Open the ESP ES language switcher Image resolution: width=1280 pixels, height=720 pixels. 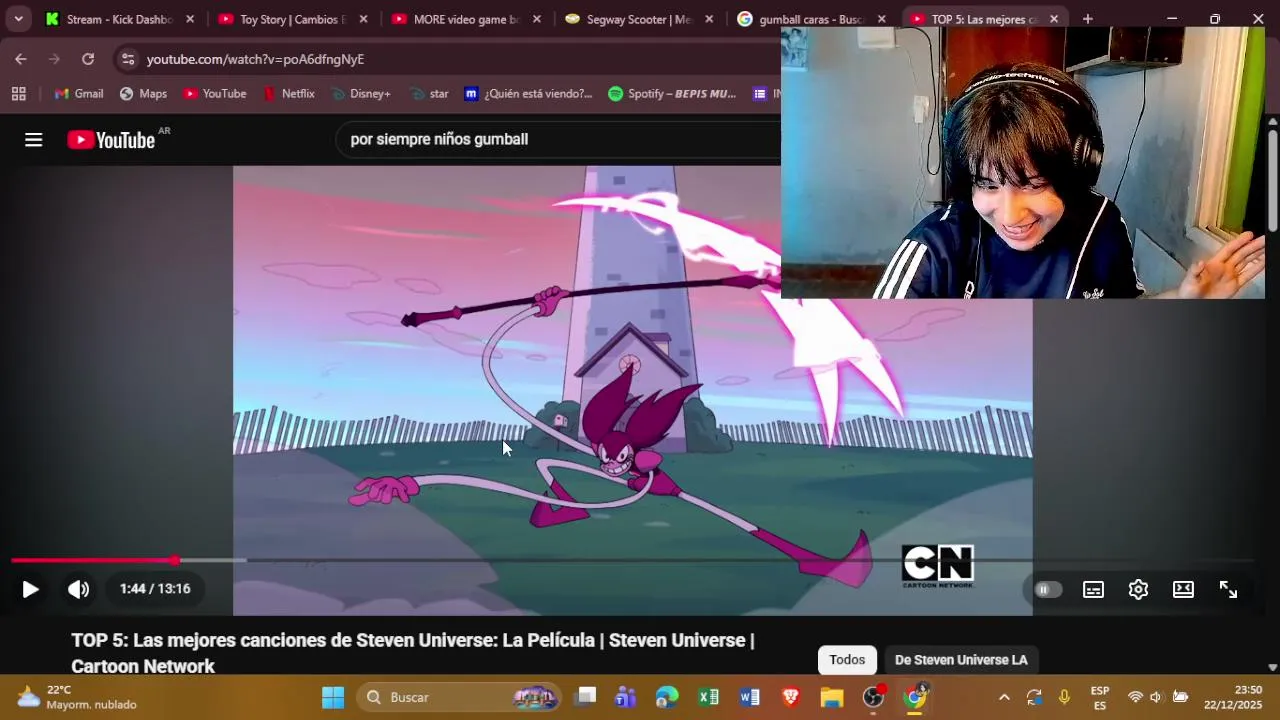coord(1100,697)
